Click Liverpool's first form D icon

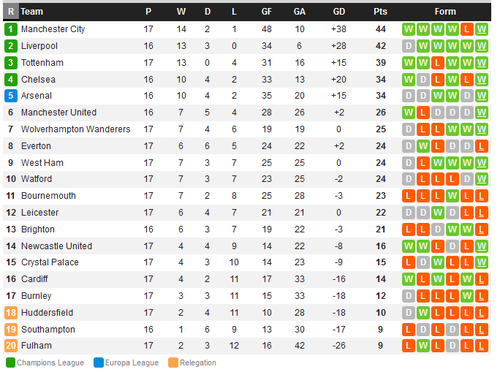click(x=408, y=46)
